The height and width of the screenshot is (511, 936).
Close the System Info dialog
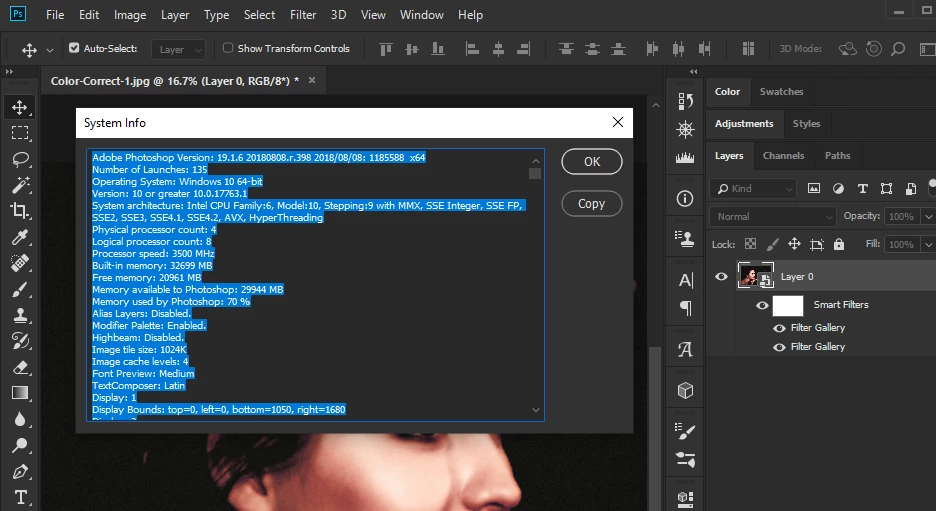coord(618,122)
